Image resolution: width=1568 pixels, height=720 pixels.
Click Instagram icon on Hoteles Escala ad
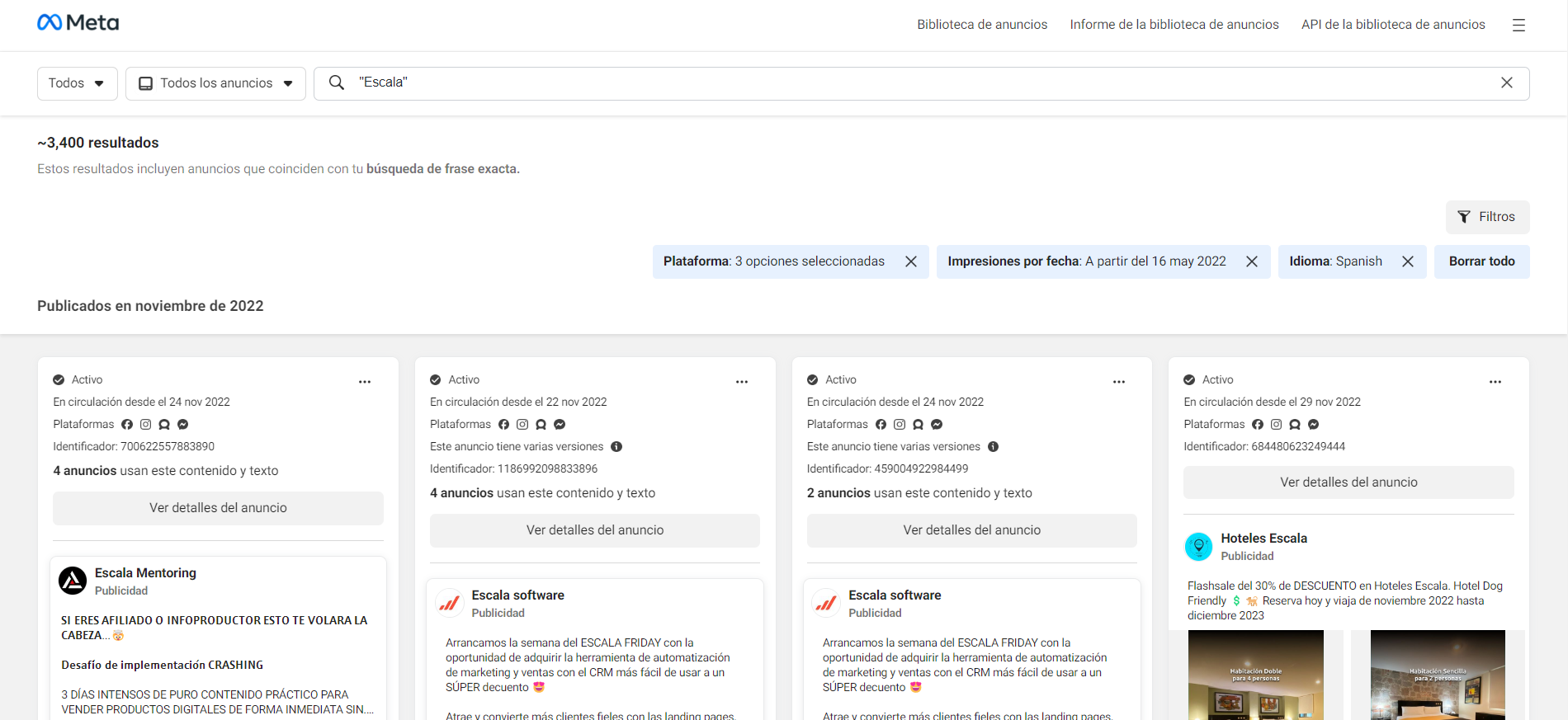click(1276, 424)
